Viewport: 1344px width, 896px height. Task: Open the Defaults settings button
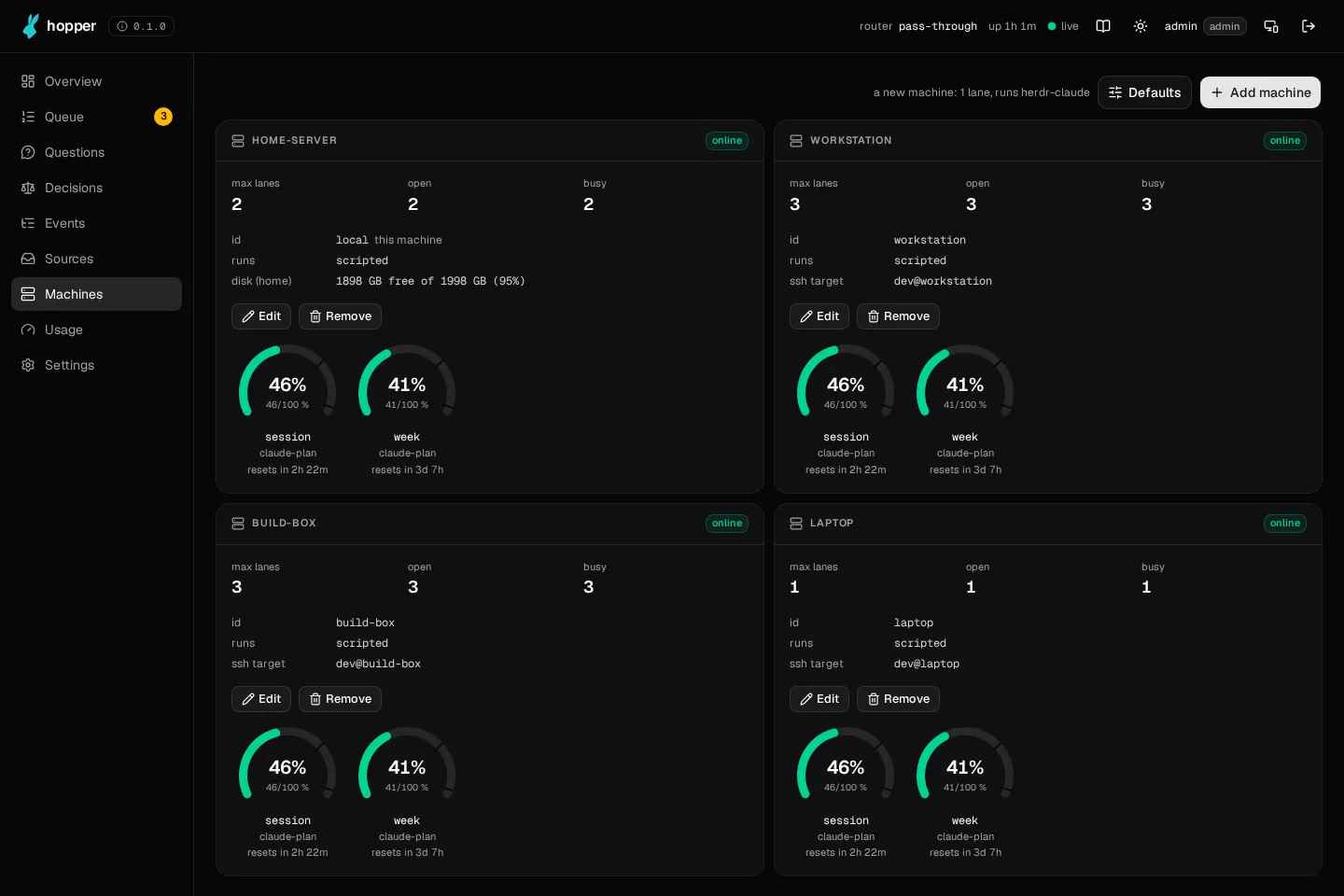point(1144,92)
